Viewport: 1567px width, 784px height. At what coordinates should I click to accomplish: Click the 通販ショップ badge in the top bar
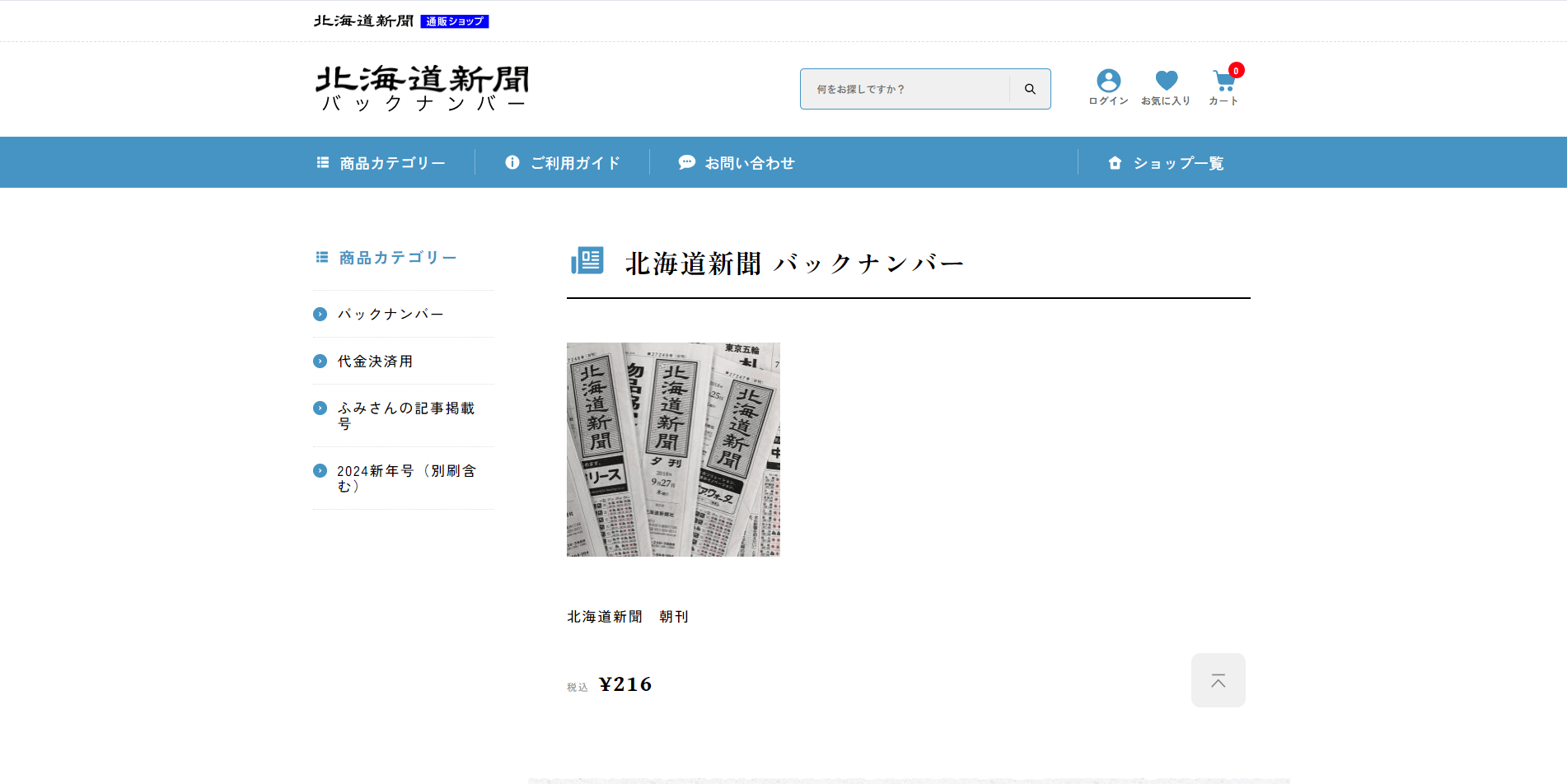(455, 21)
